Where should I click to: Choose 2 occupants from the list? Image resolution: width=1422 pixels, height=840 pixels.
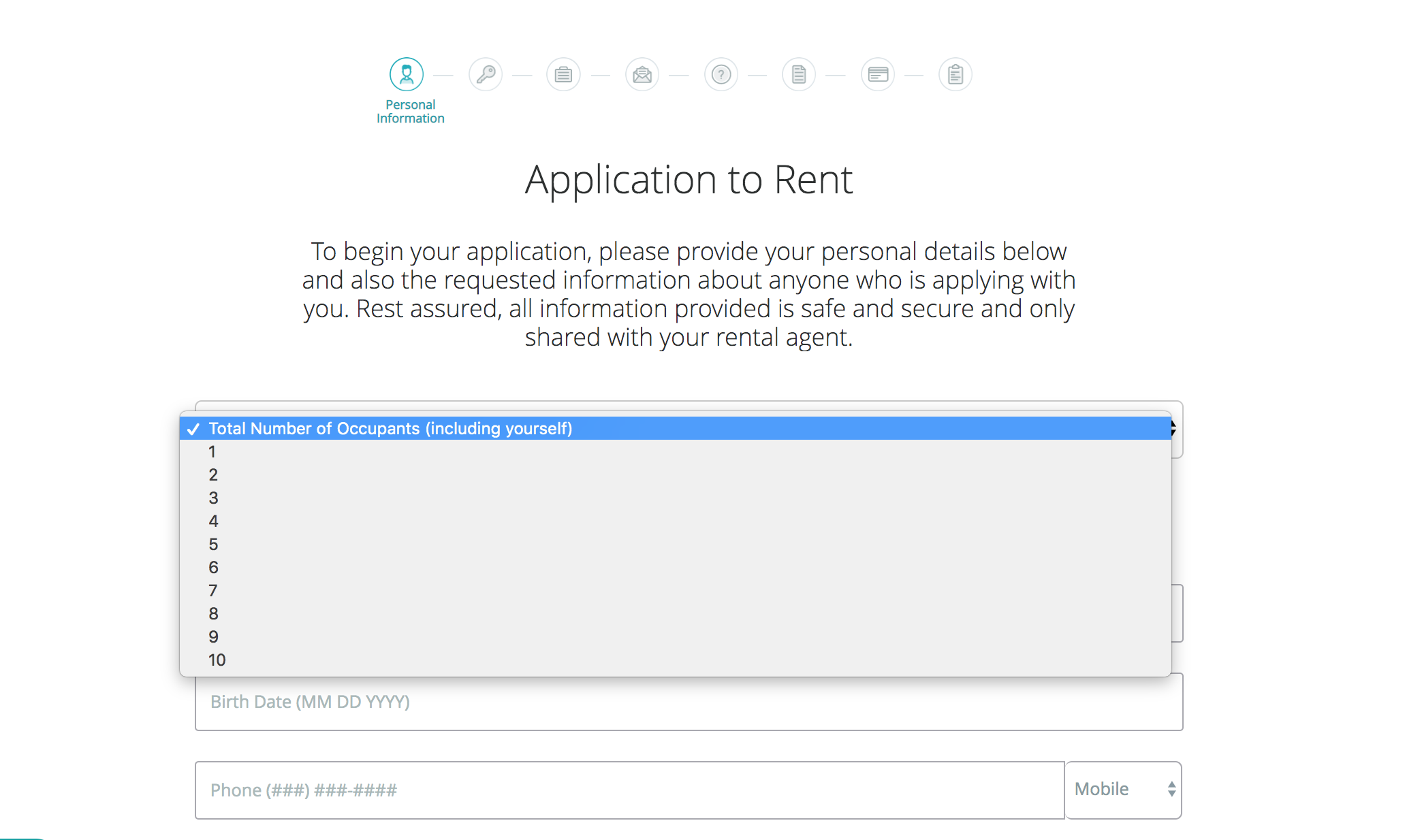213,475
